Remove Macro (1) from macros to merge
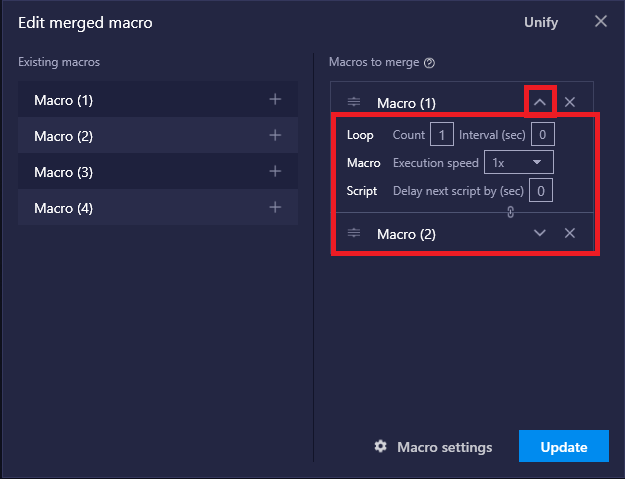Screen dimensions: 625x479 570,102
